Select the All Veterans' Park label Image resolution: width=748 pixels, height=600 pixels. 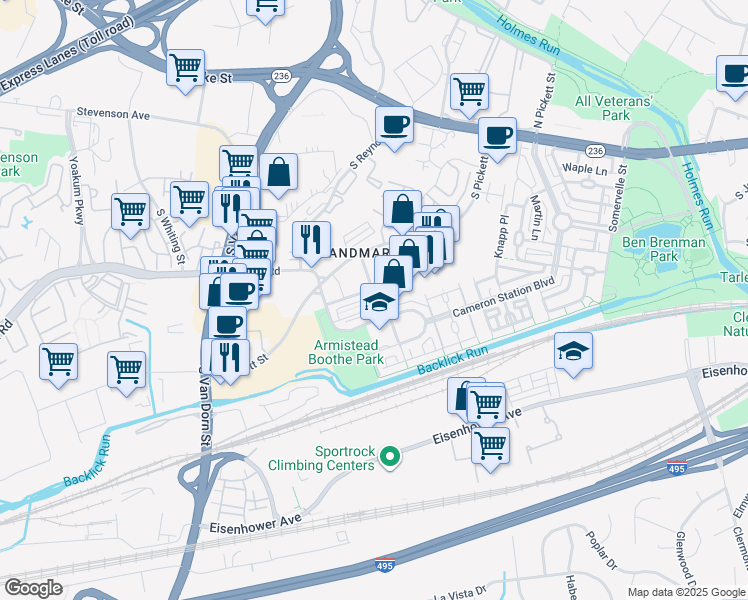point(614,108)
